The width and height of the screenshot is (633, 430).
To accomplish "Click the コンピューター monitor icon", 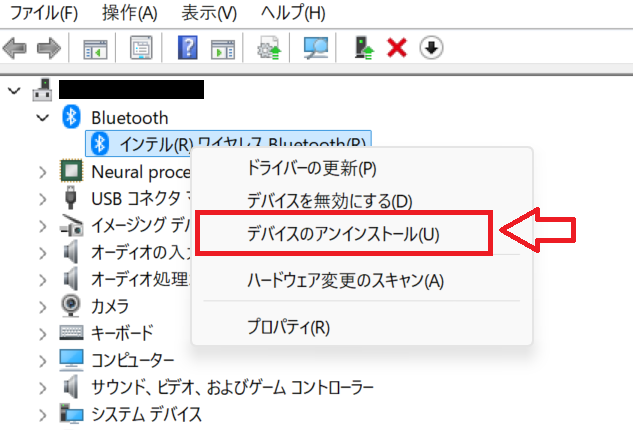I will [x=71, y=360].
